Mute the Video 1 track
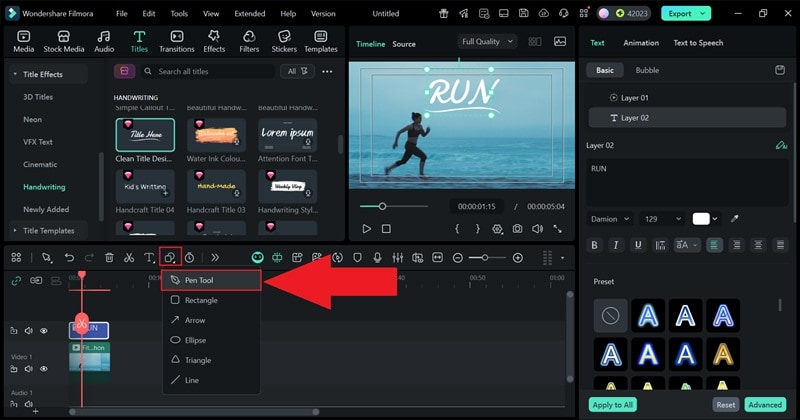The height and width of the screenshot is (420, 800). 29,368
